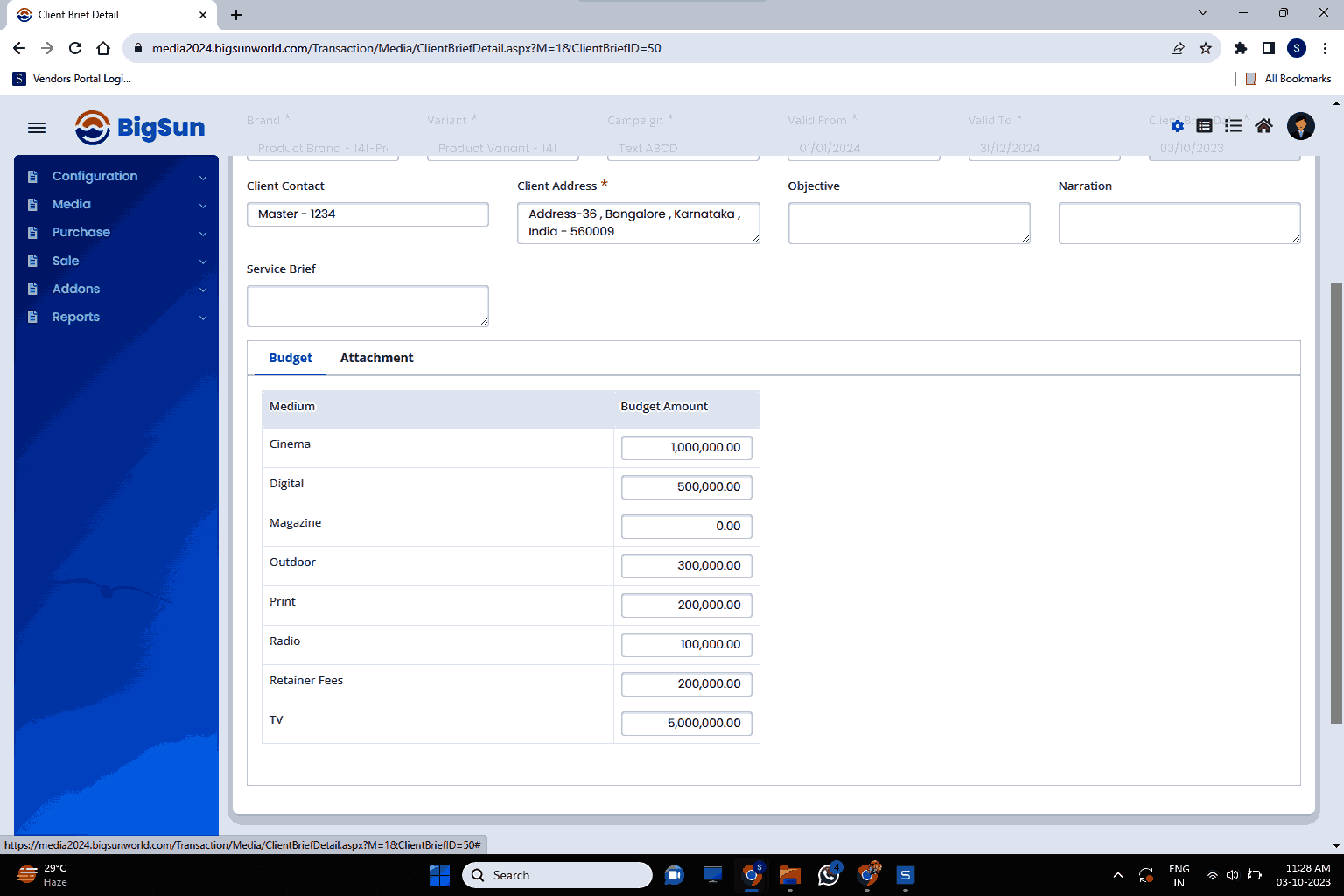Select the Budget tab
This screenshot has width=1344, height=896.
(x=290, y=358)
